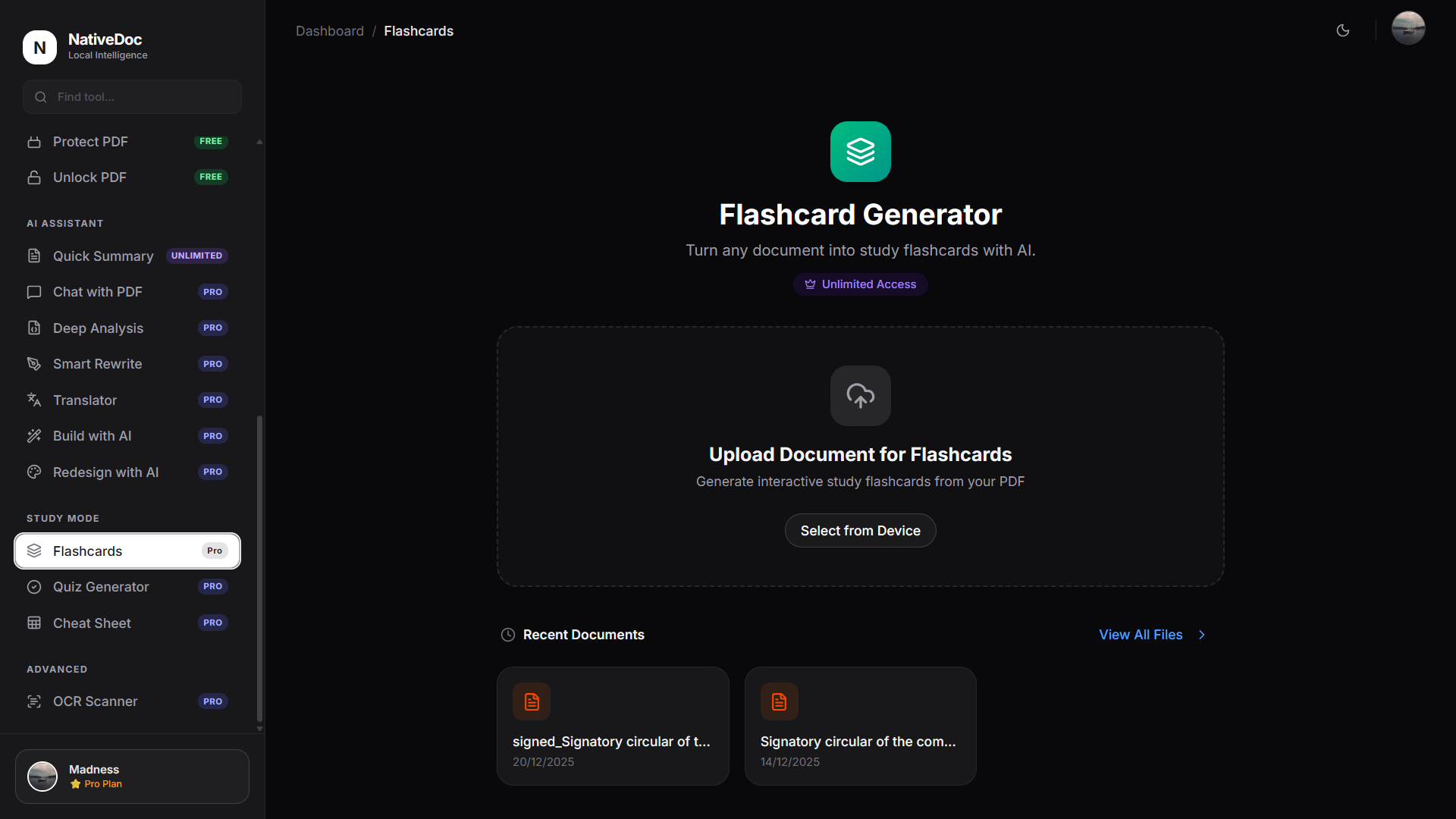The image size is (1456, 819).
Task: Navigate to Dashboard in the breadcrumb
Action: tap(330, 31)
